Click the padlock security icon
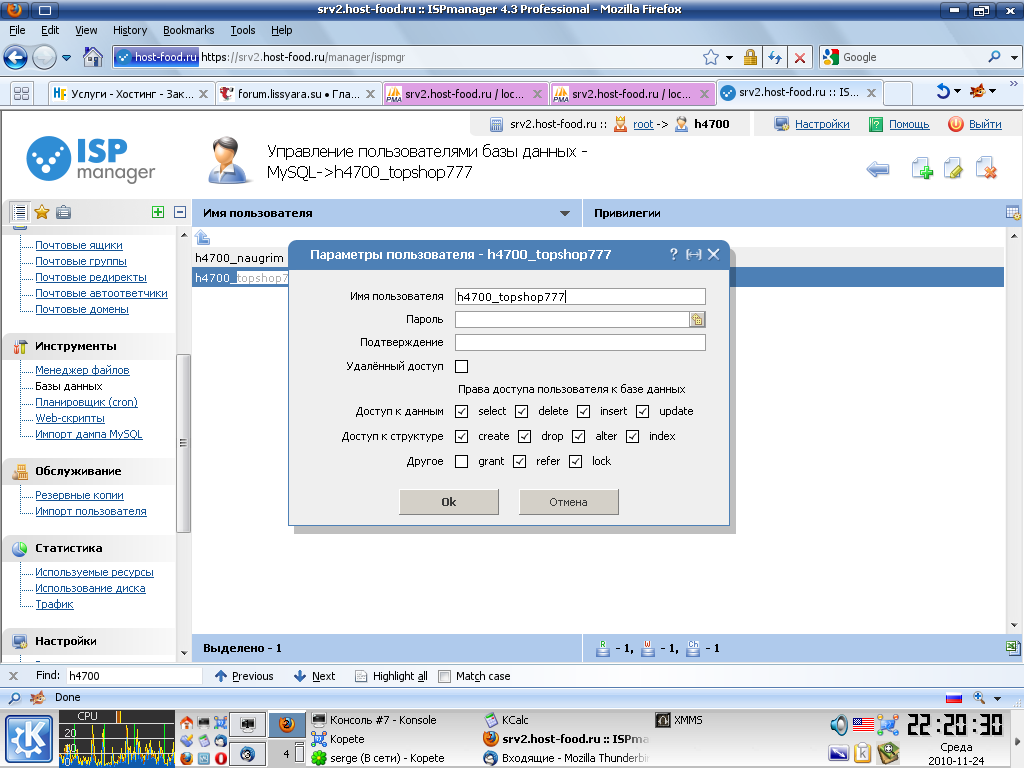Viewport: 1024px width, 768px height. click(x=750, y=57)
